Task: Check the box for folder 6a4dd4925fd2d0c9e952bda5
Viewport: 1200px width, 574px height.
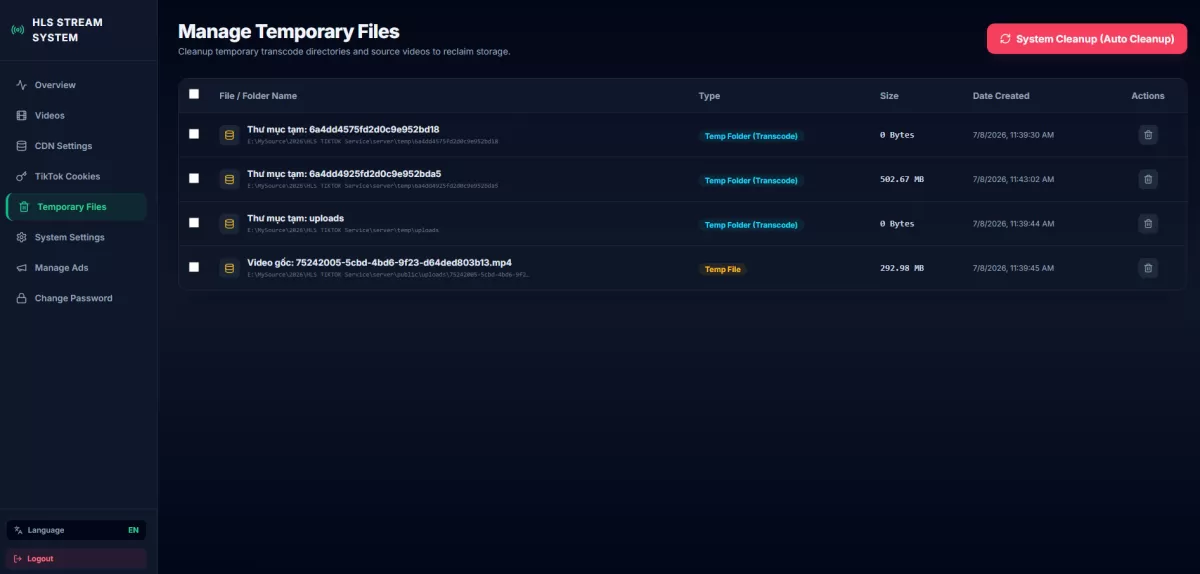Action: tap(194, 178)
